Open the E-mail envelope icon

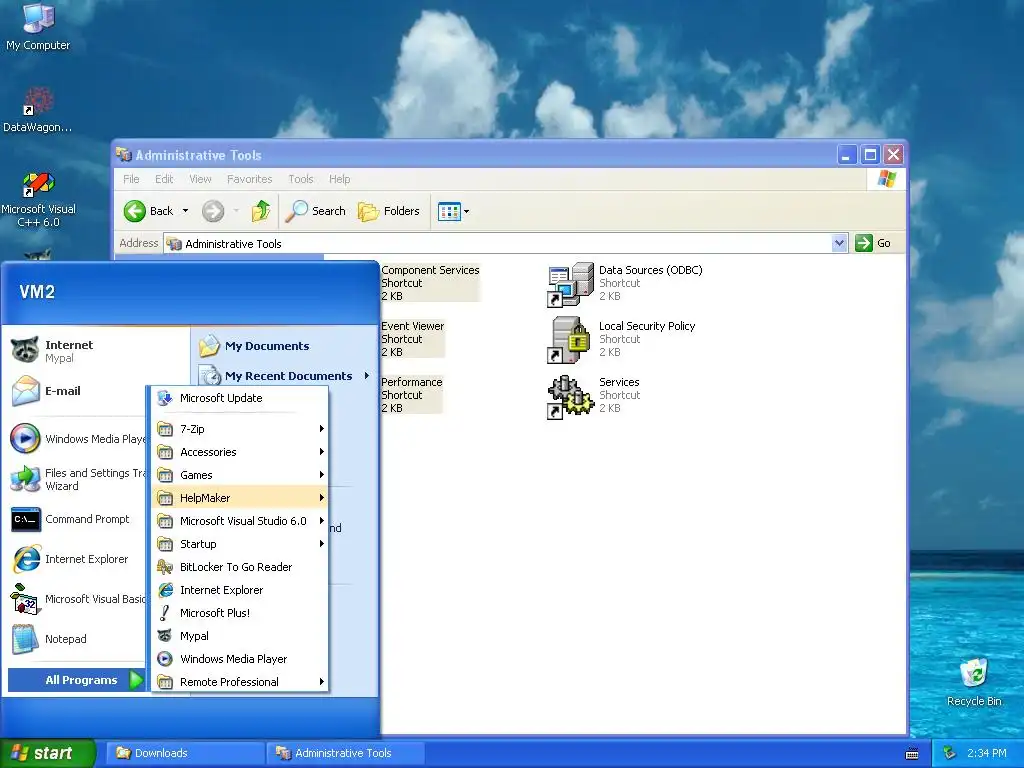tap(25, 391)
